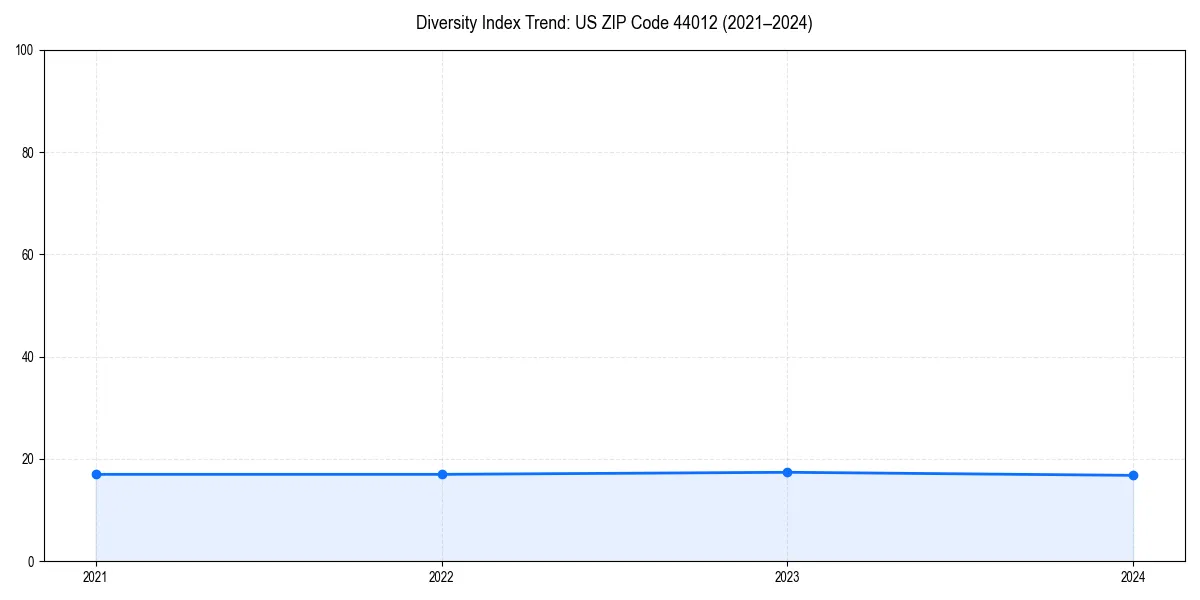
Task: Click the chart title text
Action: [x=614, y=23]
